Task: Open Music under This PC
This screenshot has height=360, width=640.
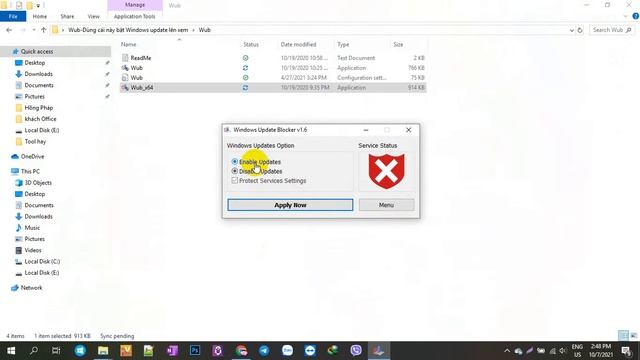Action: point(32,228)
